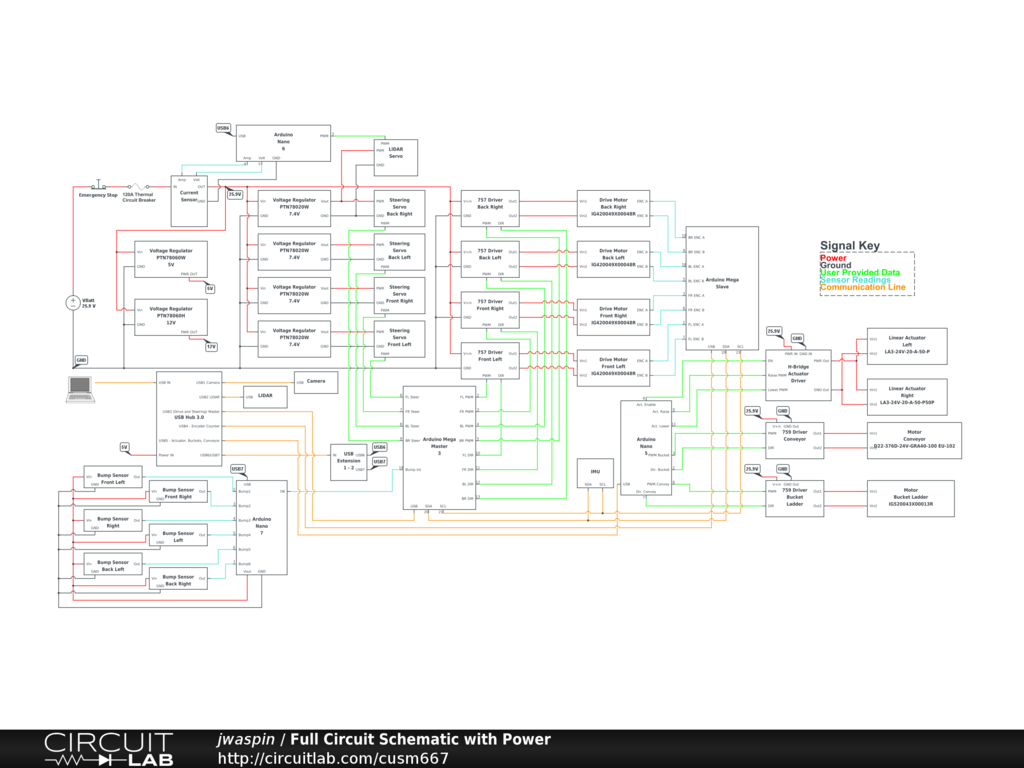Select the LIDAR Servo block
This screenshot has height=768, width=1024.
(x=396, y=158)
